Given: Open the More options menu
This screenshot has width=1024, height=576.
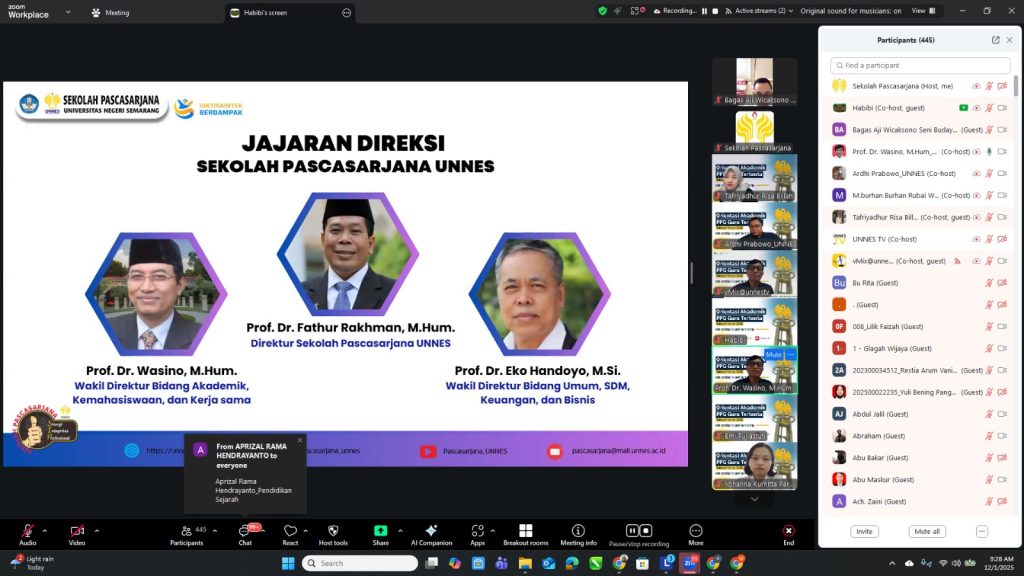Looking at the screenshot, I should click(696, 531).
